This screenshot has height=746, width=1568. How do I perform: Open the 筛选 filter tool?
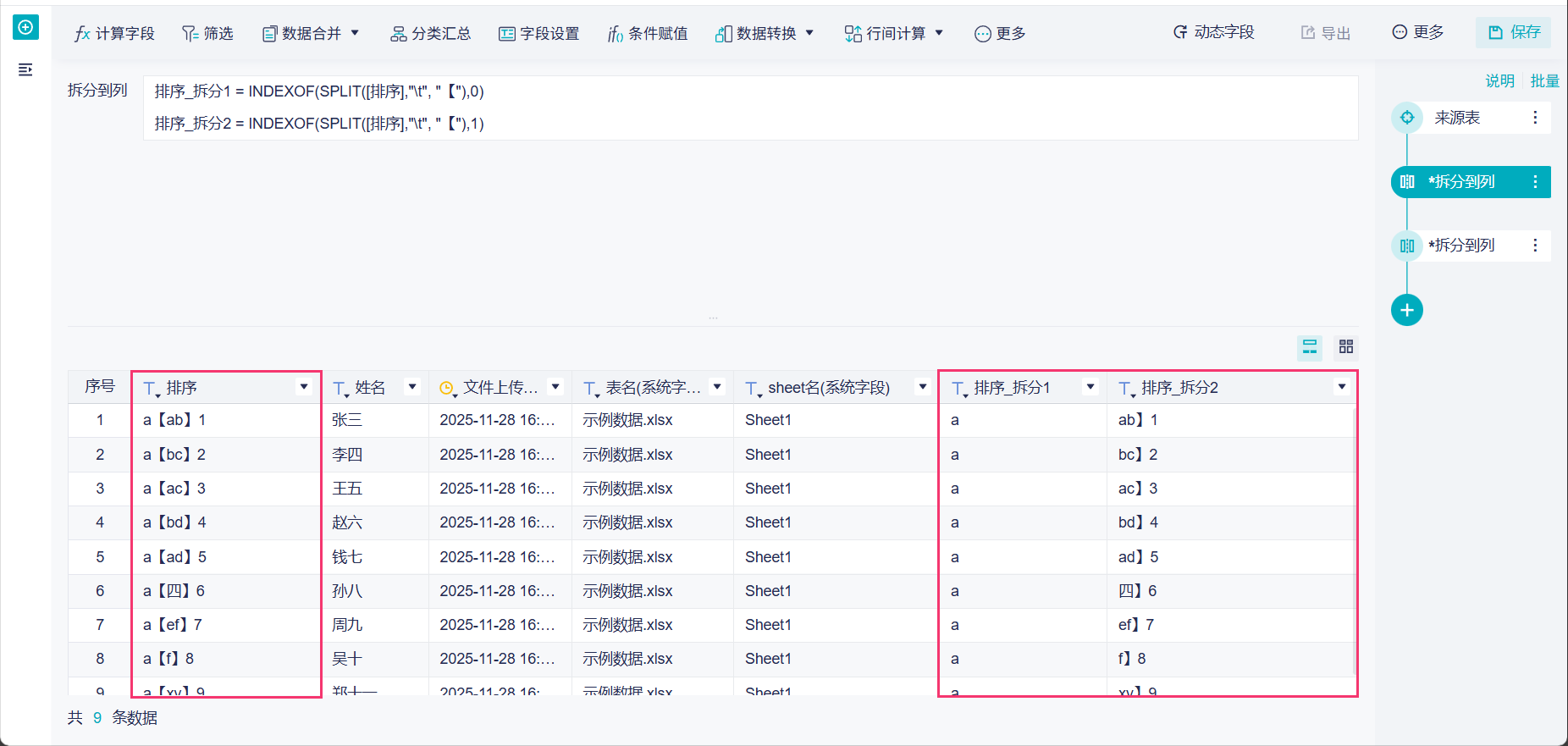click(x=207, y=33)
